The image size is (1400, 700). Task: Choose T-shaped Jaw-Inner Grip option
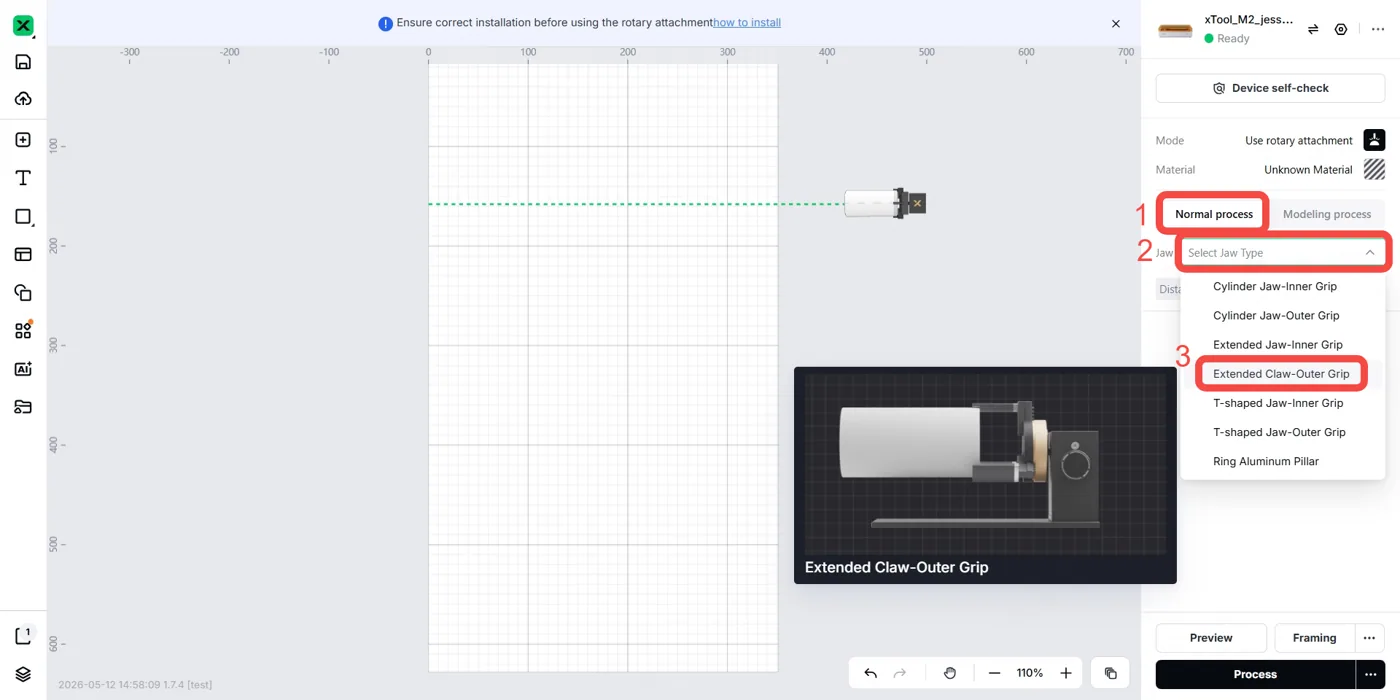(1278, 403)
